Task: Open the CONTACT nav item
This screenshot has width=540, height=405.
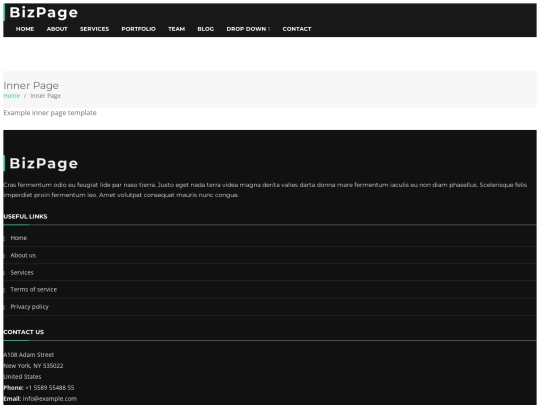Action: click(x=297, y=29)
